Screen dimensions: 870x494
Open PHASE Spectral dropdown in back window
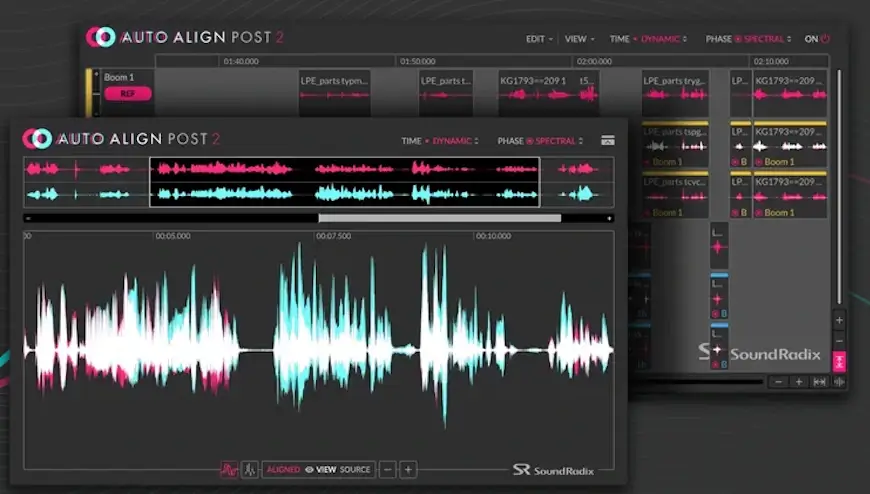767,39
